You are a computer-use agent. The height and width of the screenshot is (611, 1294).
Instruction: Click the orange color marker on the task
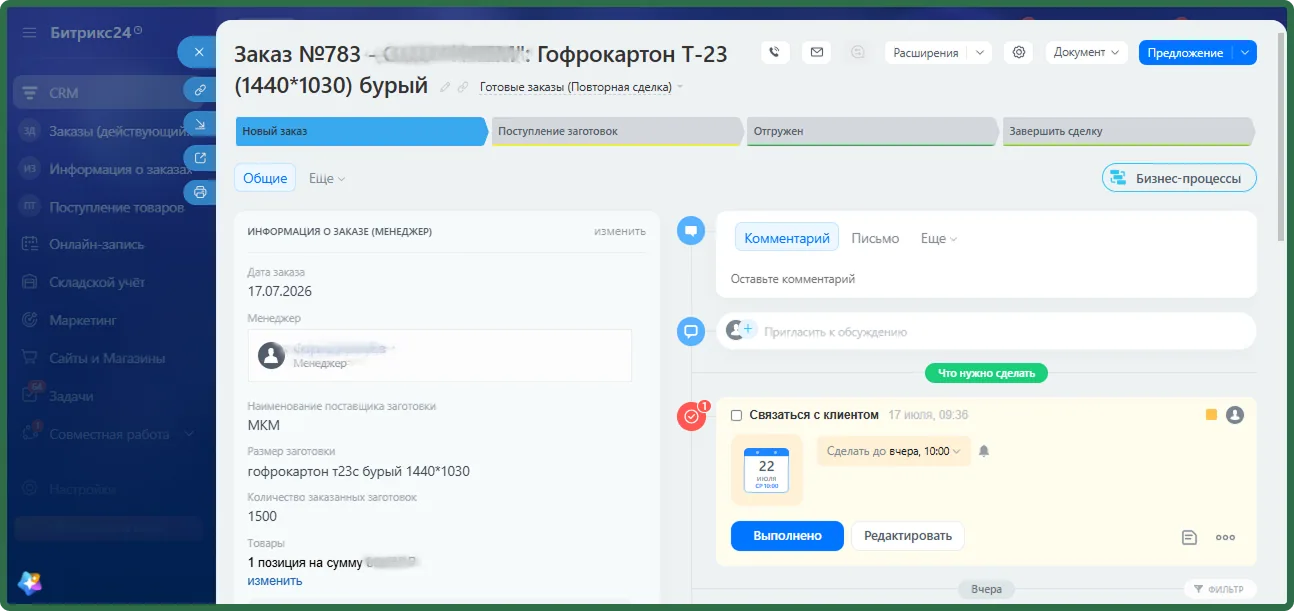click(1211, 414)
